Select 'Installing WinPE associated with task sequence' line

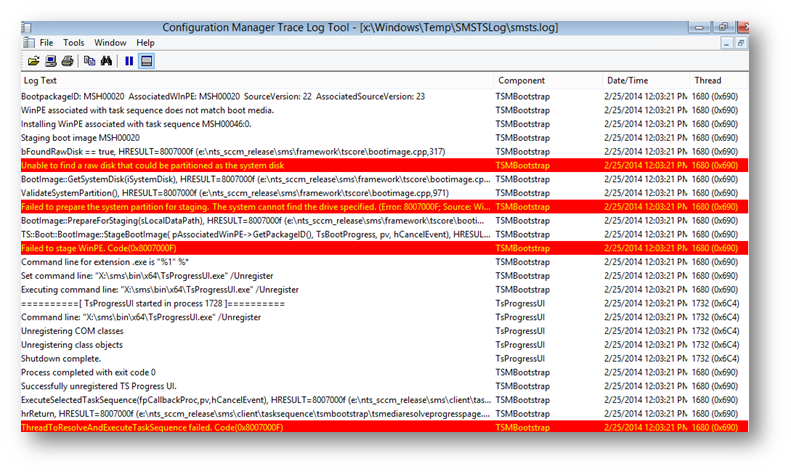(x=385, y=124)
